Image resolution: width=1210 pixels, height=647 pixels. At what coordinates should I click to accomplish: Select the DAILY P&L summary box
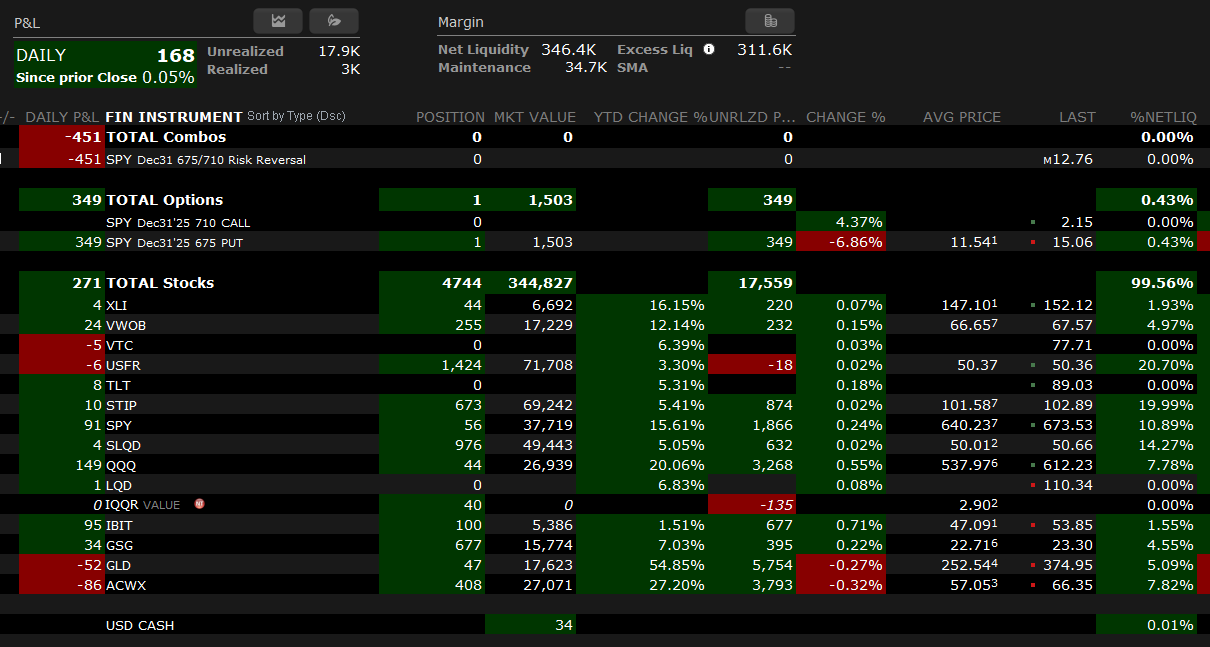[x=105, y=65]
